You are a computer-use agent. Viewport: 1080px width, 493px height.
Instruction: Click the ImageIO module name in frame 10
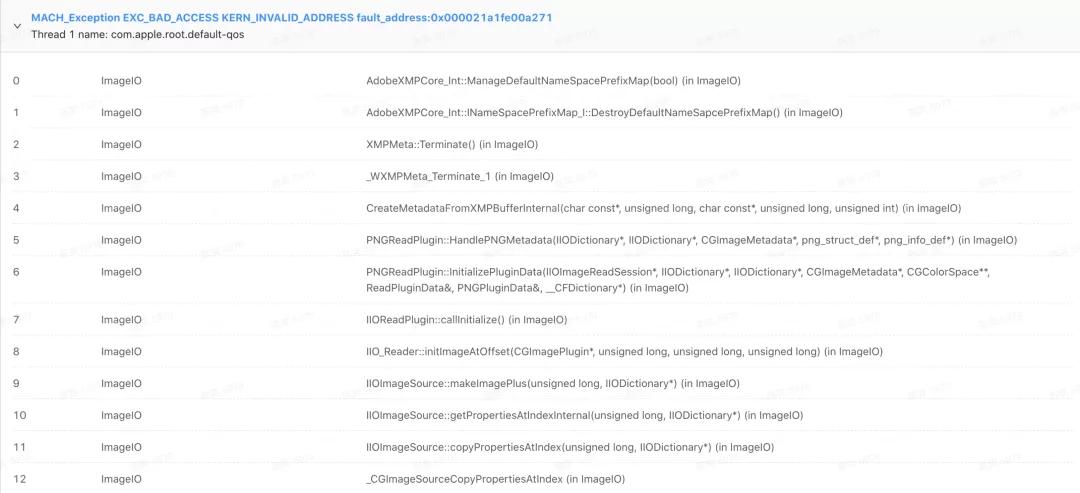point(121,416)
